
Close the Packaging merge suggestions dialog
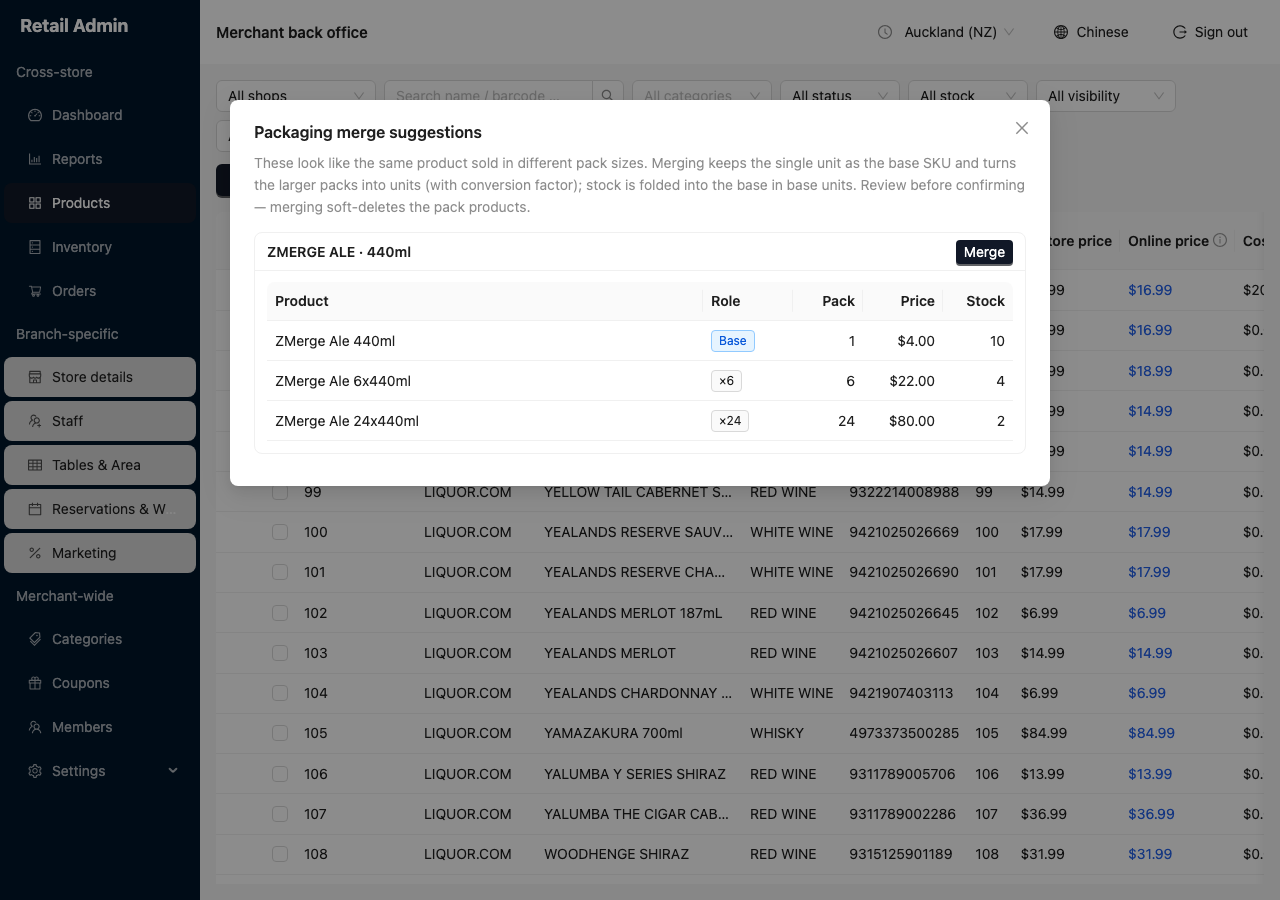pos(1022,128)
